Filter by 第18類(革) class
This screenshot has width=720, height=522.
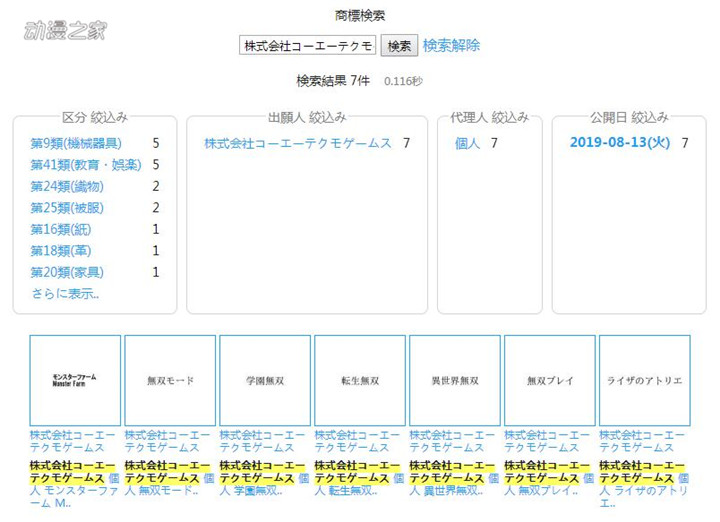pyautogui.click(x=61, y=251)
